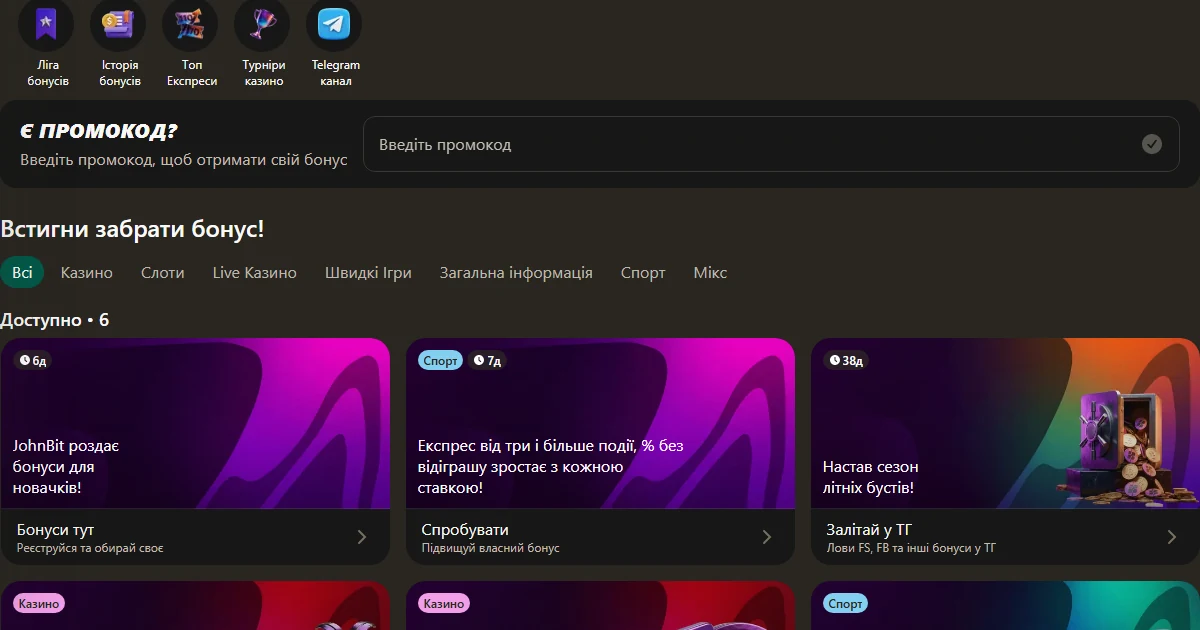This screenshot has width=1200, height=630.
Task: Select the Слоти filter tab
Action: coord(163,272)
